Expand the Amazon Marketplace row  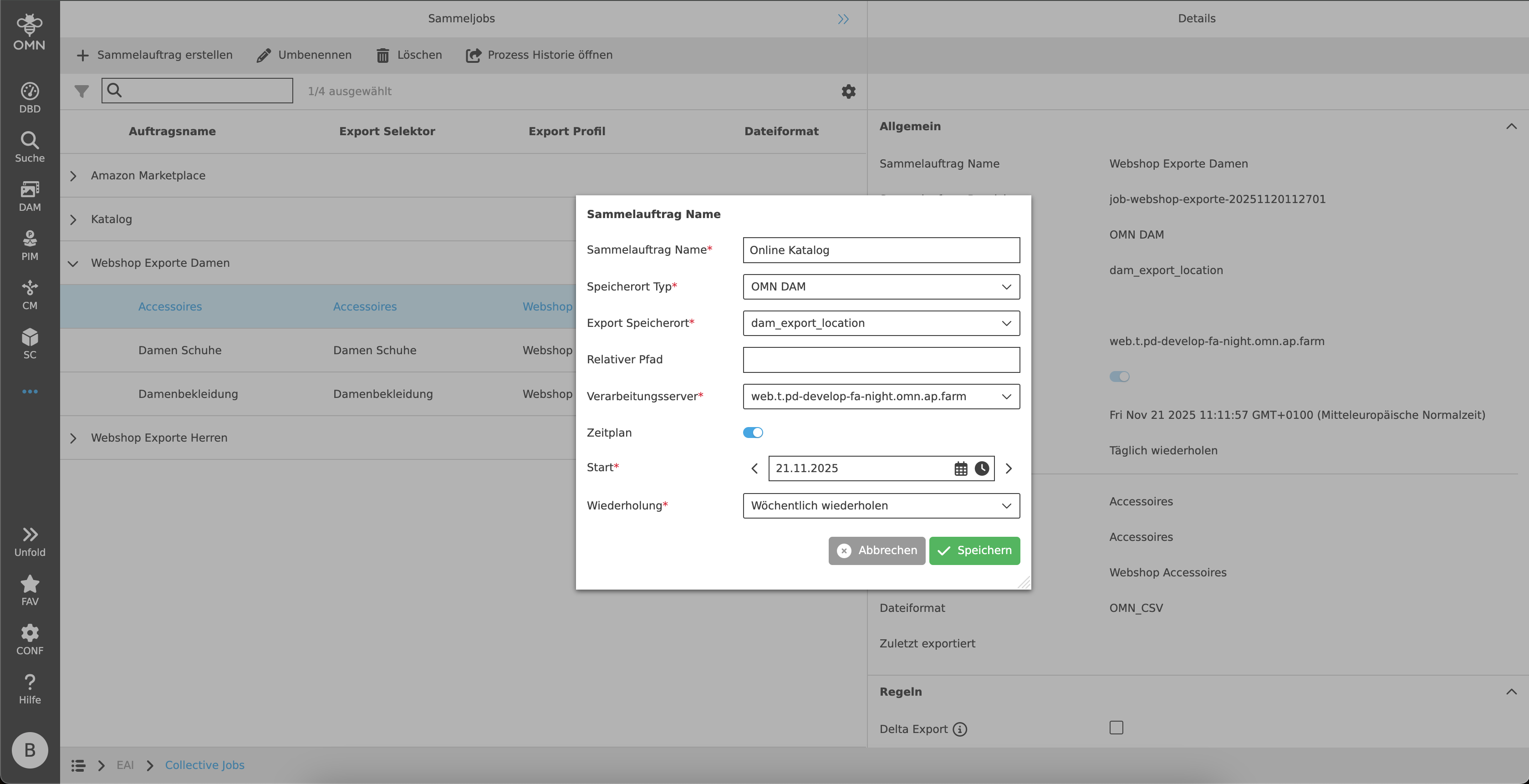tap(73, 176)
